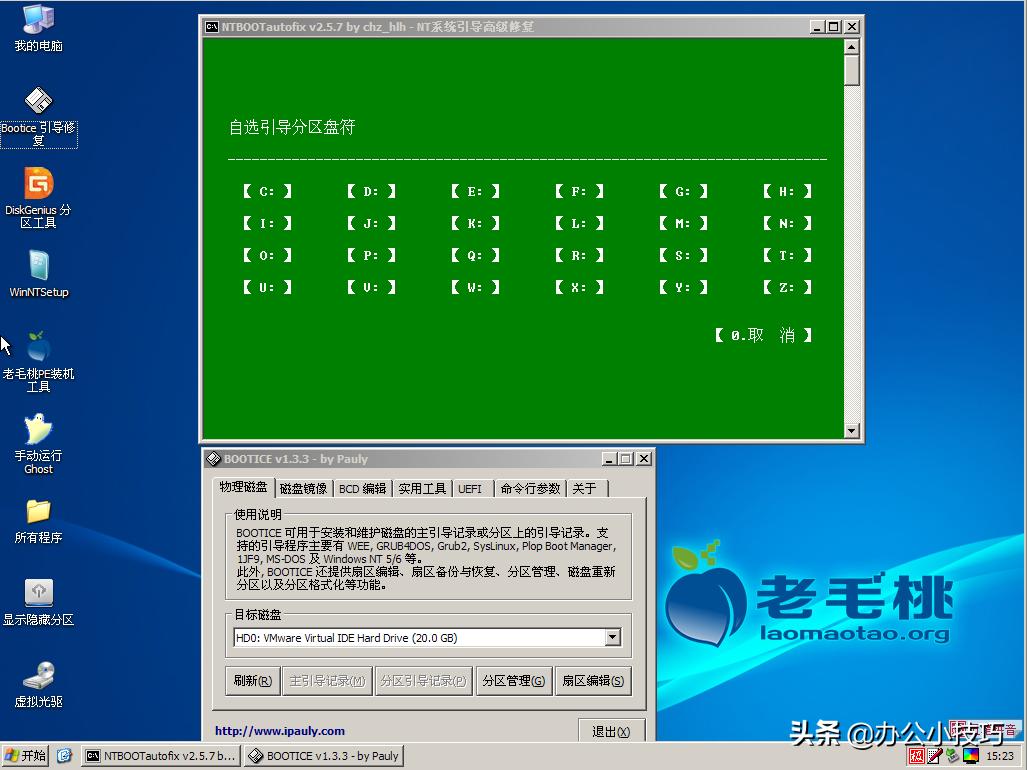Viewport: 1027px width, 770px height.
Task: Launch the 手动运行 Ghost desktop icon
Action: point(38,443)
